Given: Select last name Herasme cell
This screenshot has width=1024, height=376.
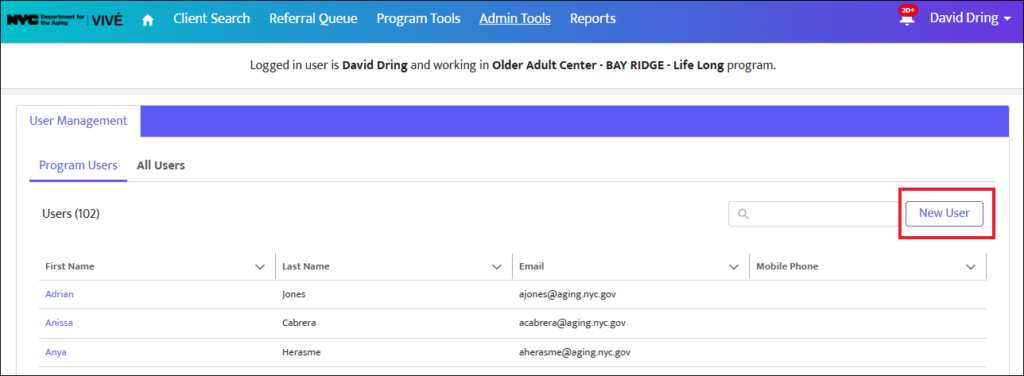Looking at the screenshot, I should (x=301, y=352).
